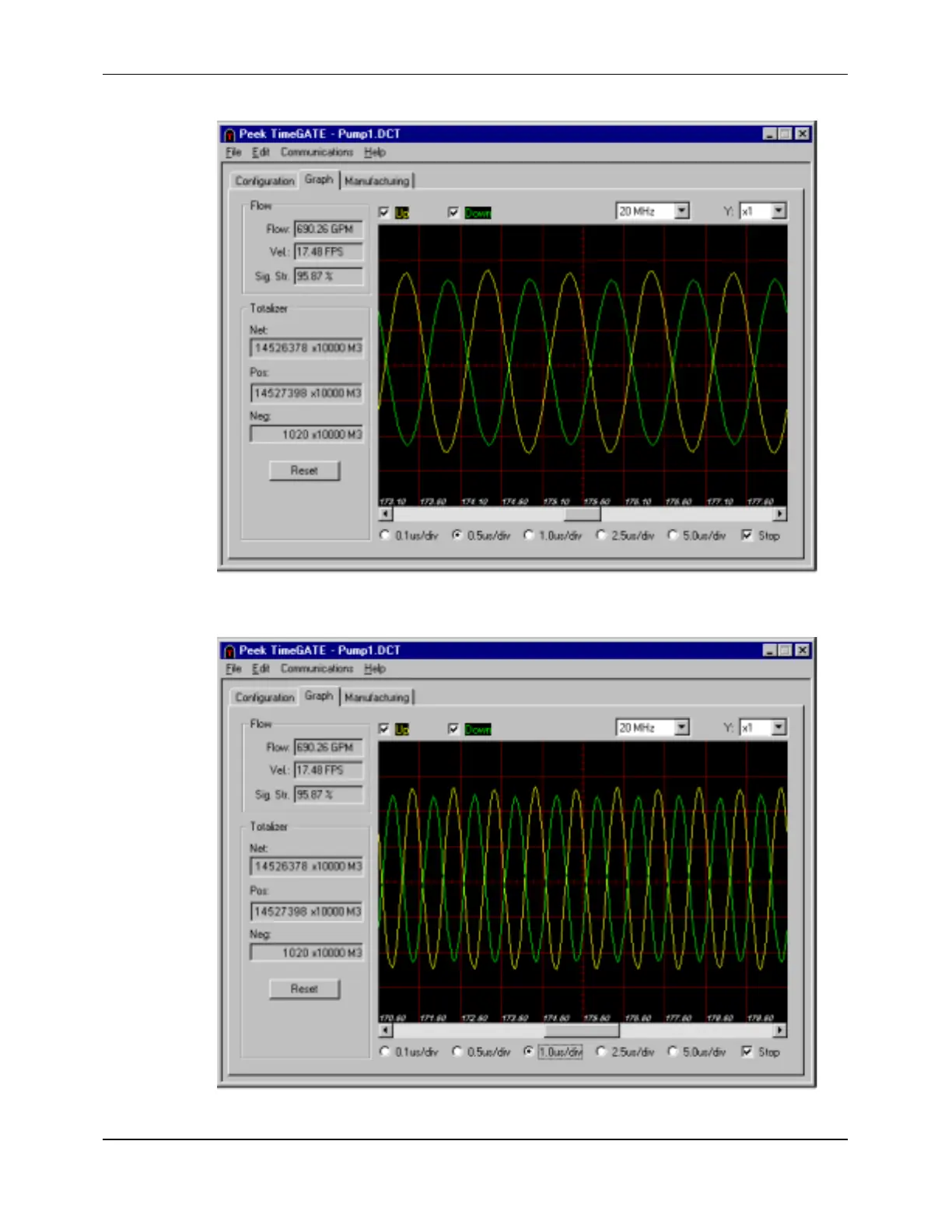Image resolution: width=952 pixels, height=1232 pixels.
Task: Open Communications menu in the upper window
Action: pyautogui.click(x=317, y=152)
